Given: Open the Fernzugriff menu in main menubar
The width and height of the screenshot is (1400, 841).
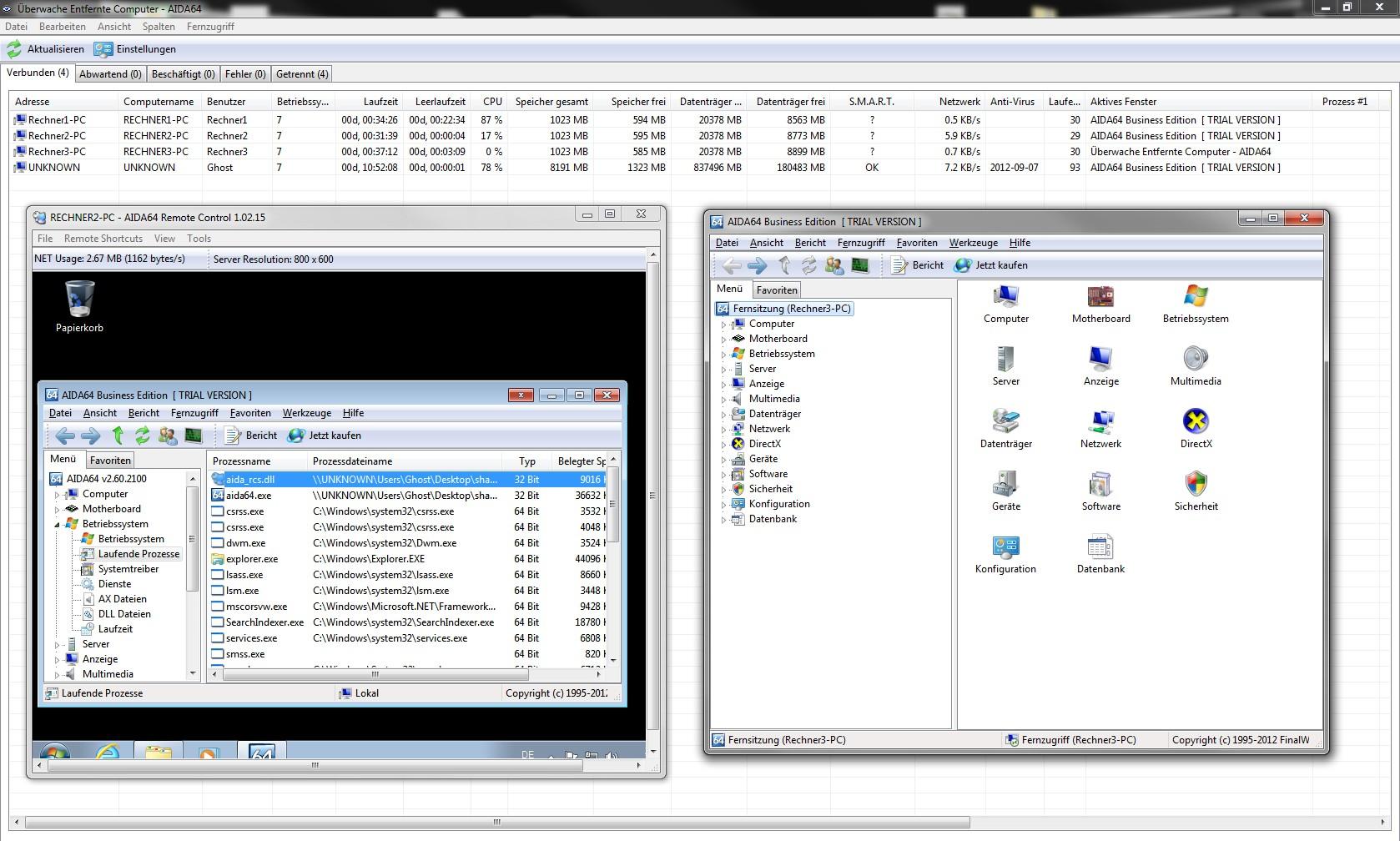Looking at the screenshot, I should (210, 27).
